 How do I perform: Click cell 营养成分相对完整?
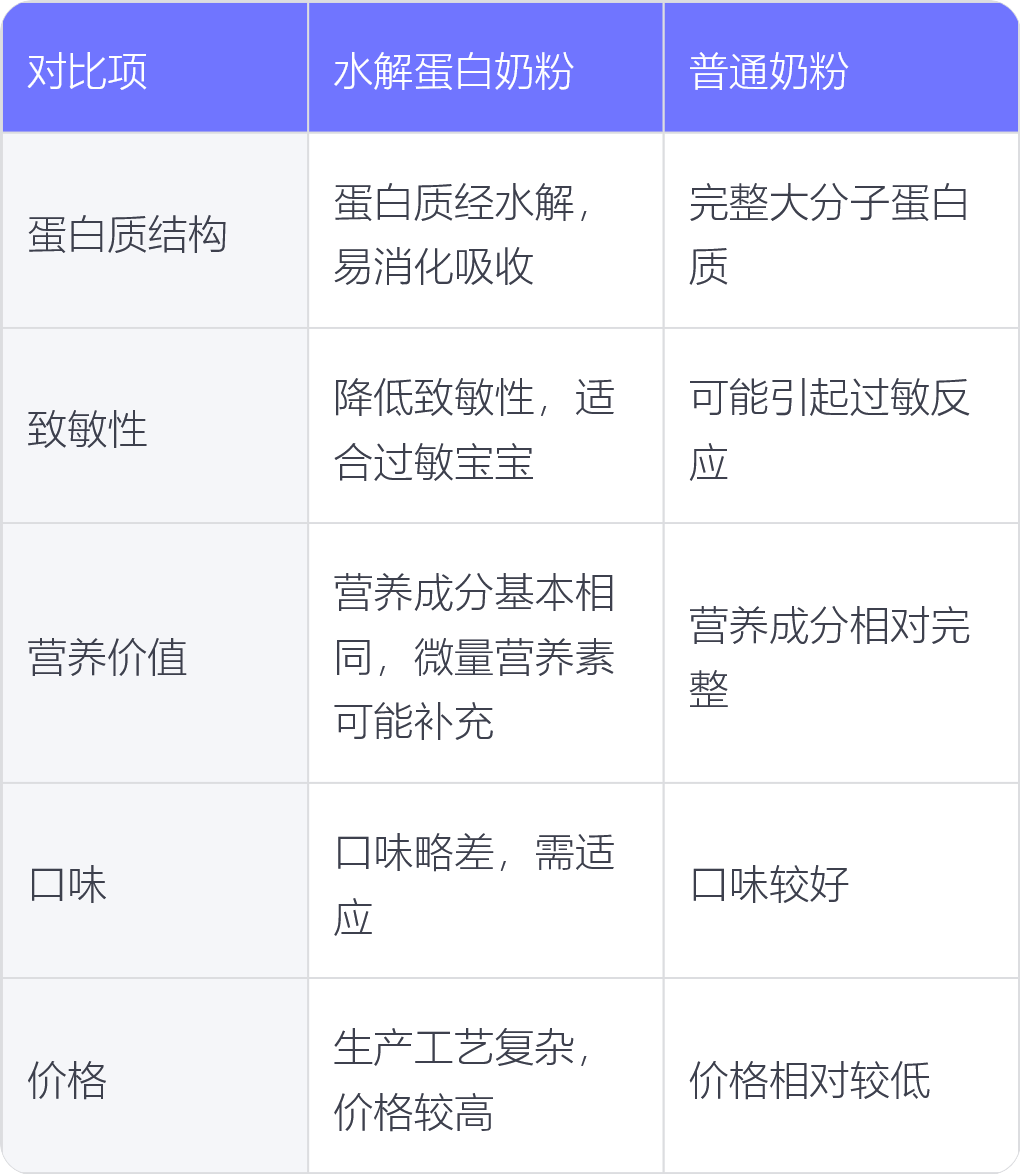tap(829, 657)
